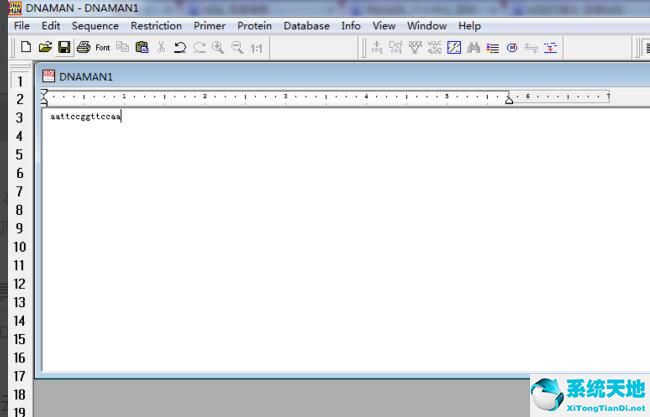The width and height of the screenshot is (650, 417).
Task: Click the Print icon in toolbar
Action: coord(84,47)
